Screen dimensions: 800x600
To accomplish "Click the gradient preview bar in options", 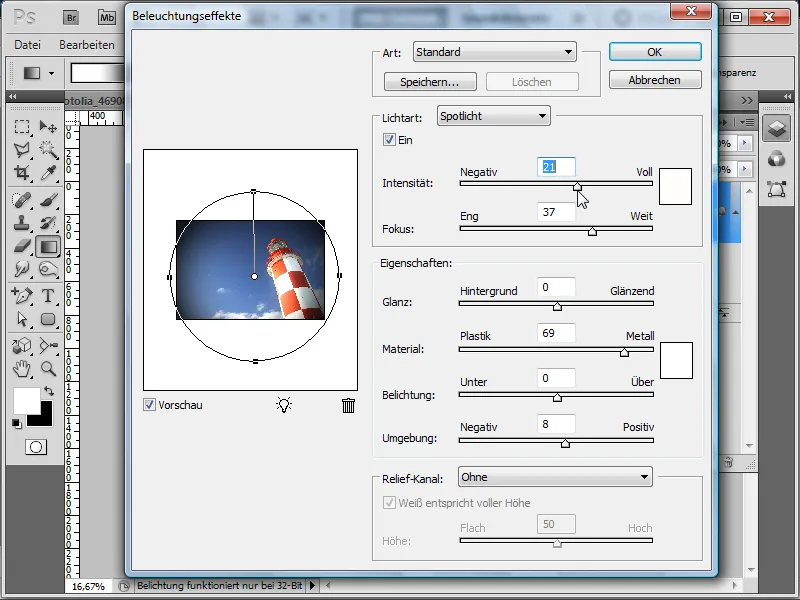I will point(98,73).
